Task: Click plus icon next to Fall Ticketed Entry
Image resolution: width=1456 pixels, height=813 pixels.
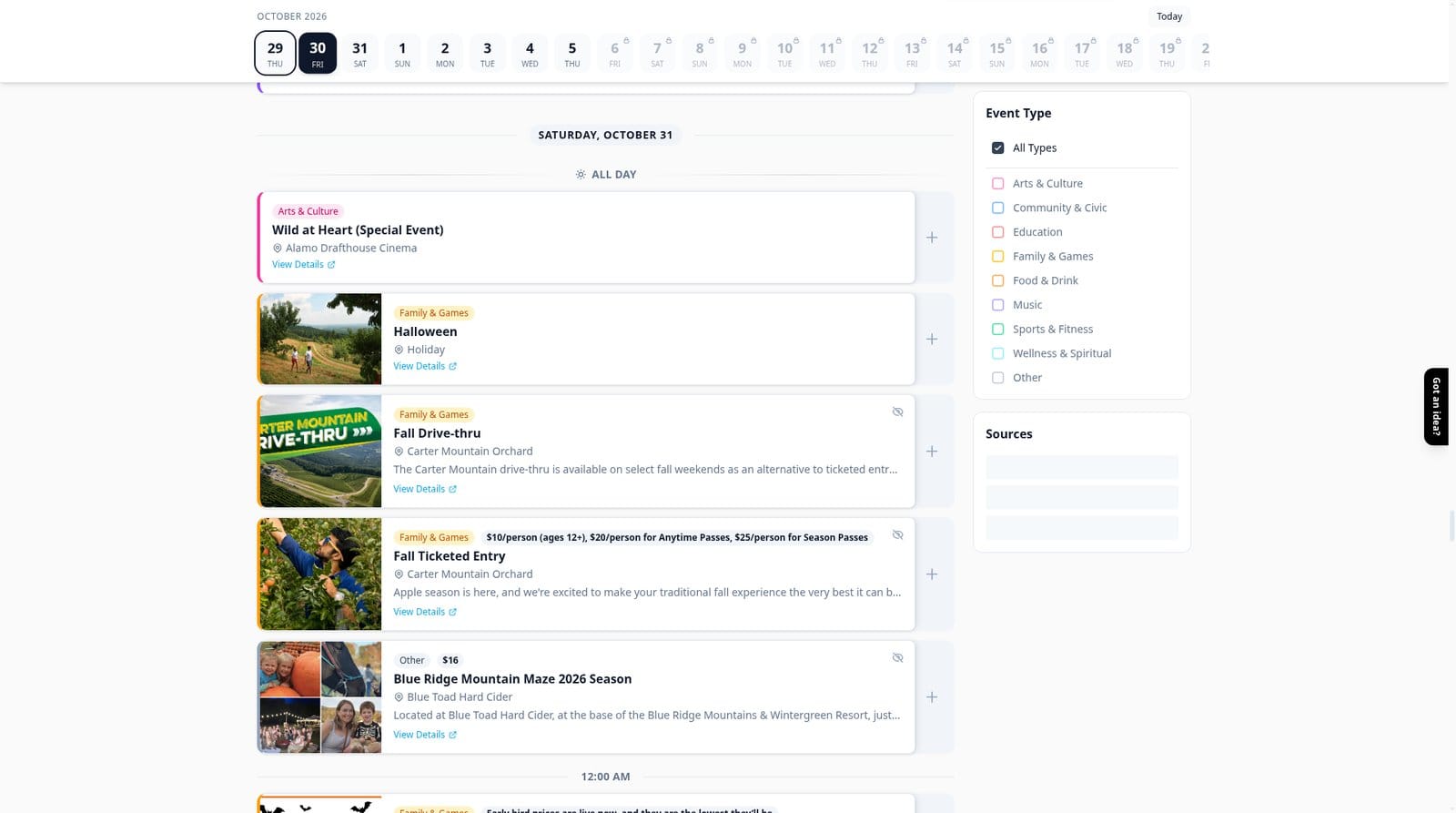Action: (932, 574)
